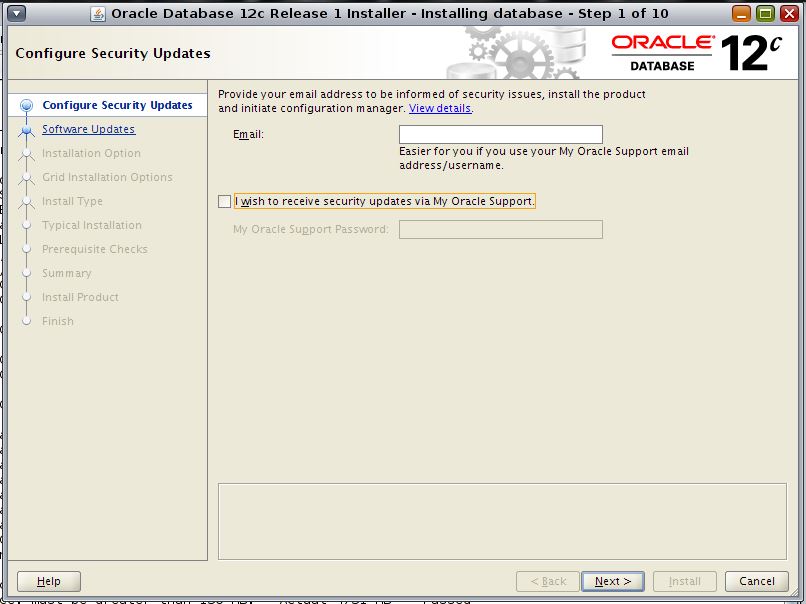The height and width of the screenshot is (604, 806).
Task: Click the Grid Installation Options step label
Action: 107,177
